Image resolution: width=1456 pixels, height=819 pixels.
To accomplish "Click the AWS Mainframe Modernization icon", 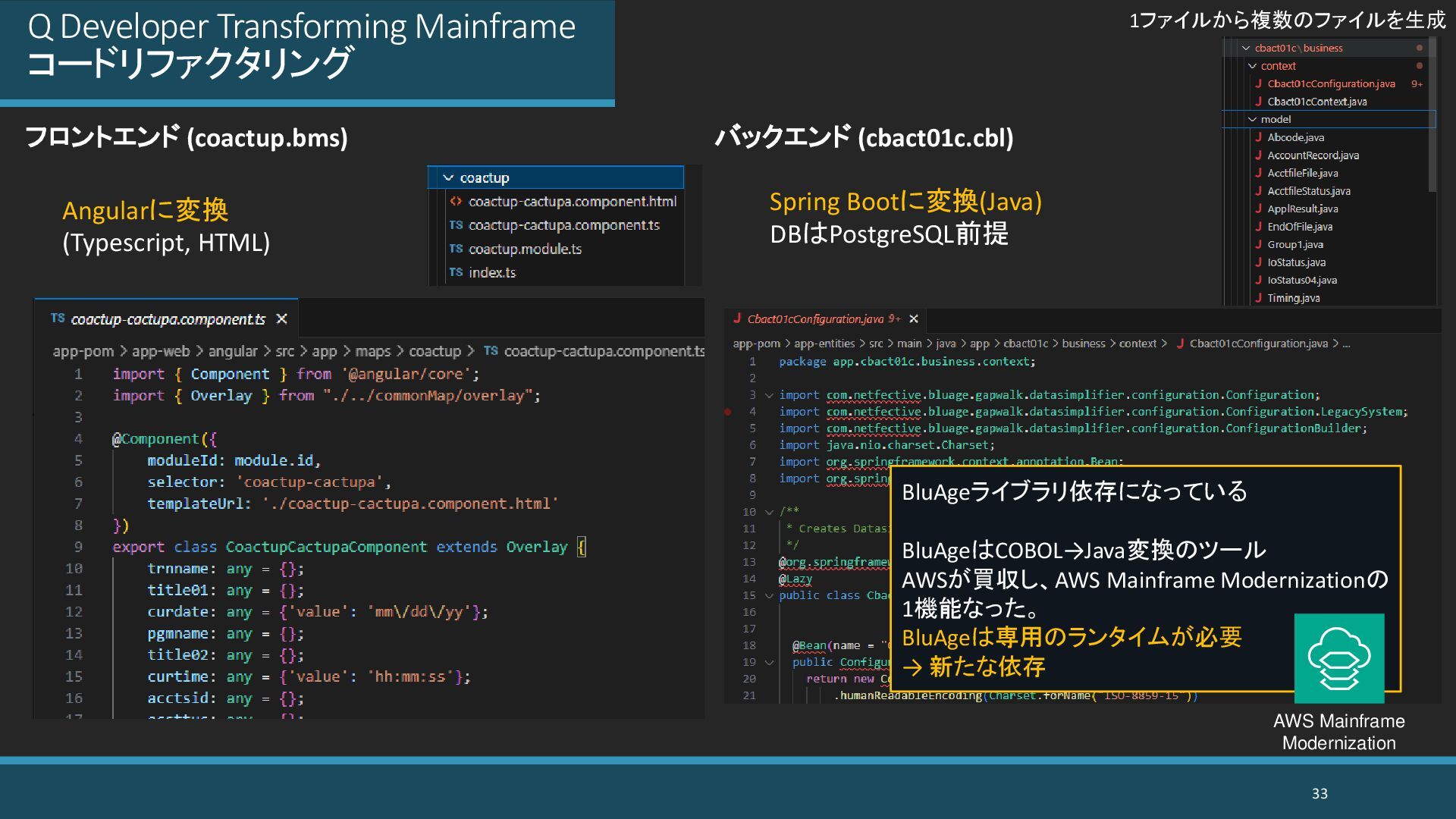I will point(1338,658).
